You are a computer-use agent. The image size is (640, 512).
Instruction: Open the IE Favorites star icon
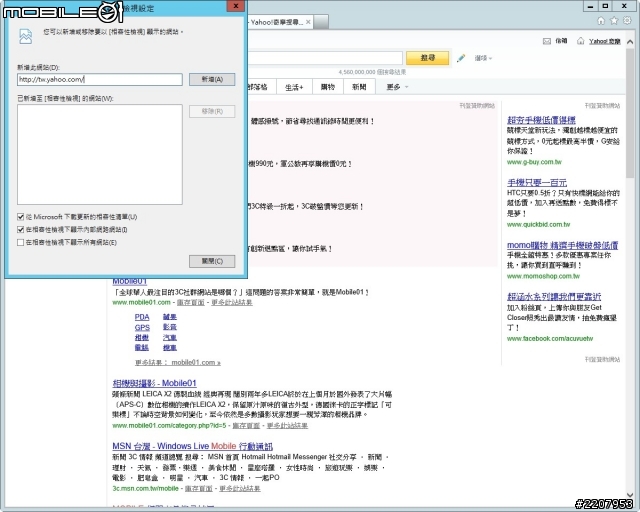click(x=613, y=20)
